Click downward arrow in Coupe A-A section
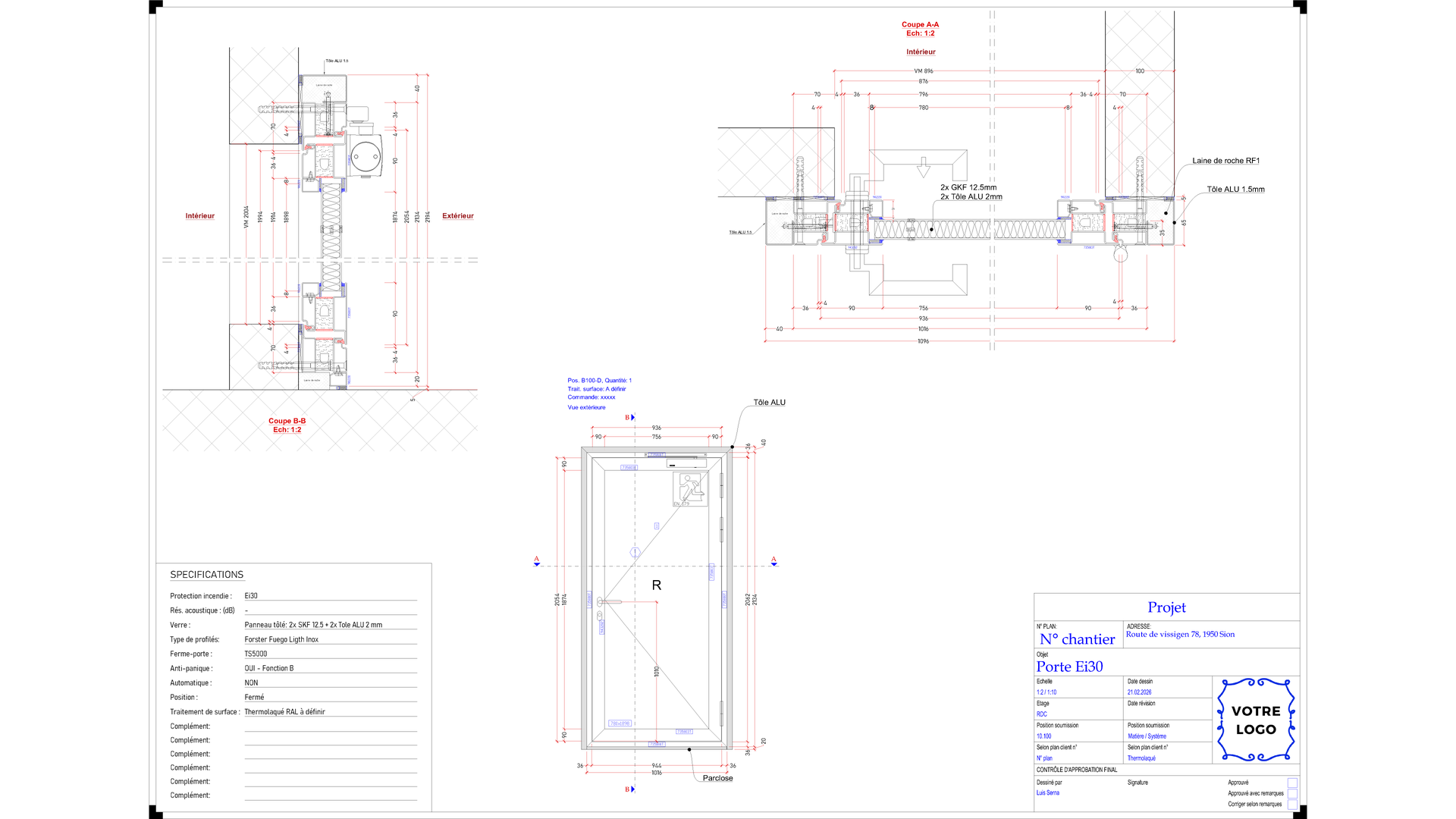 (923, 167)
